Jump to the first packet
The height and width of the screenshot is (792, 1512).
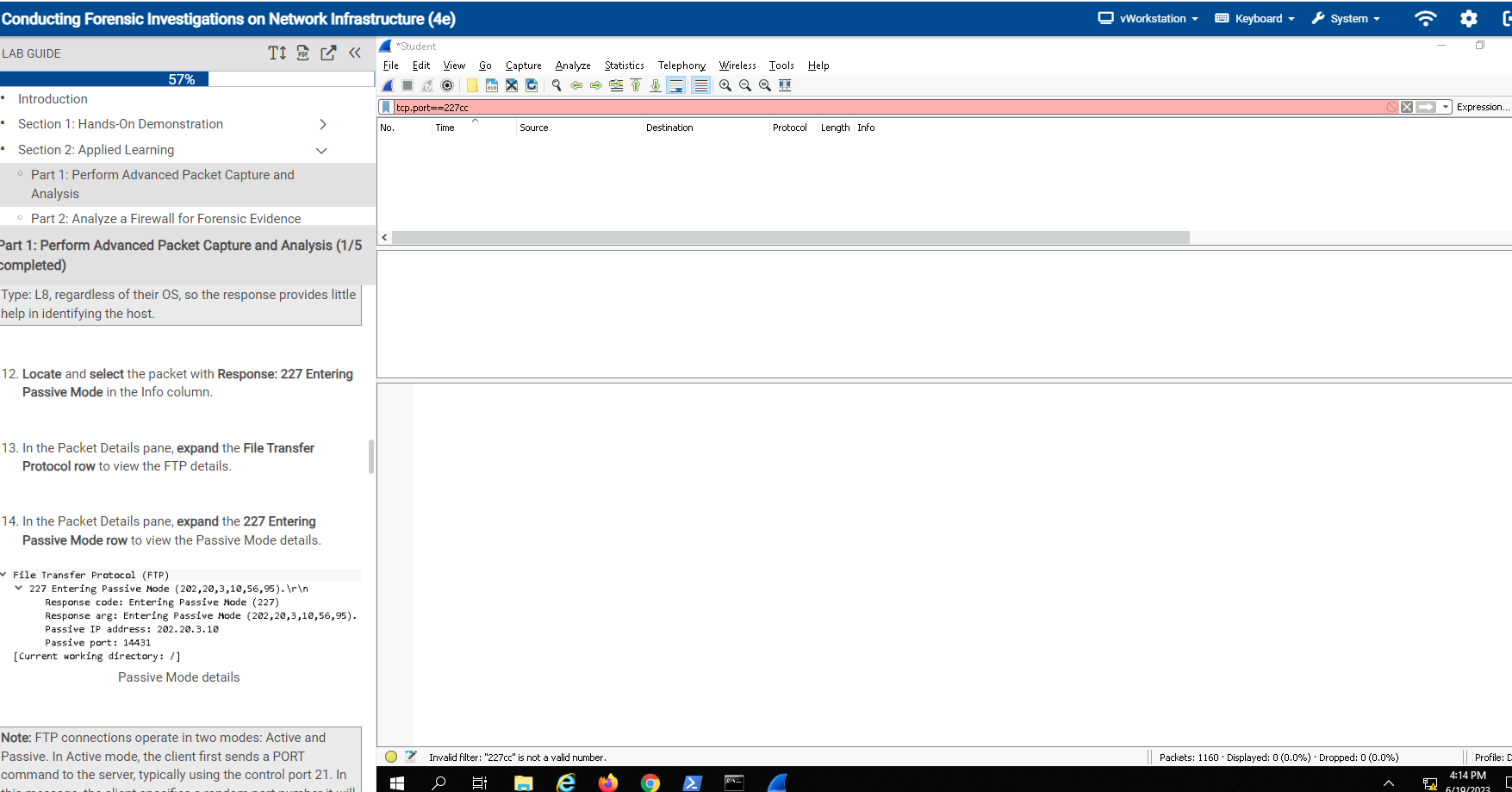(x=636, y=85)
